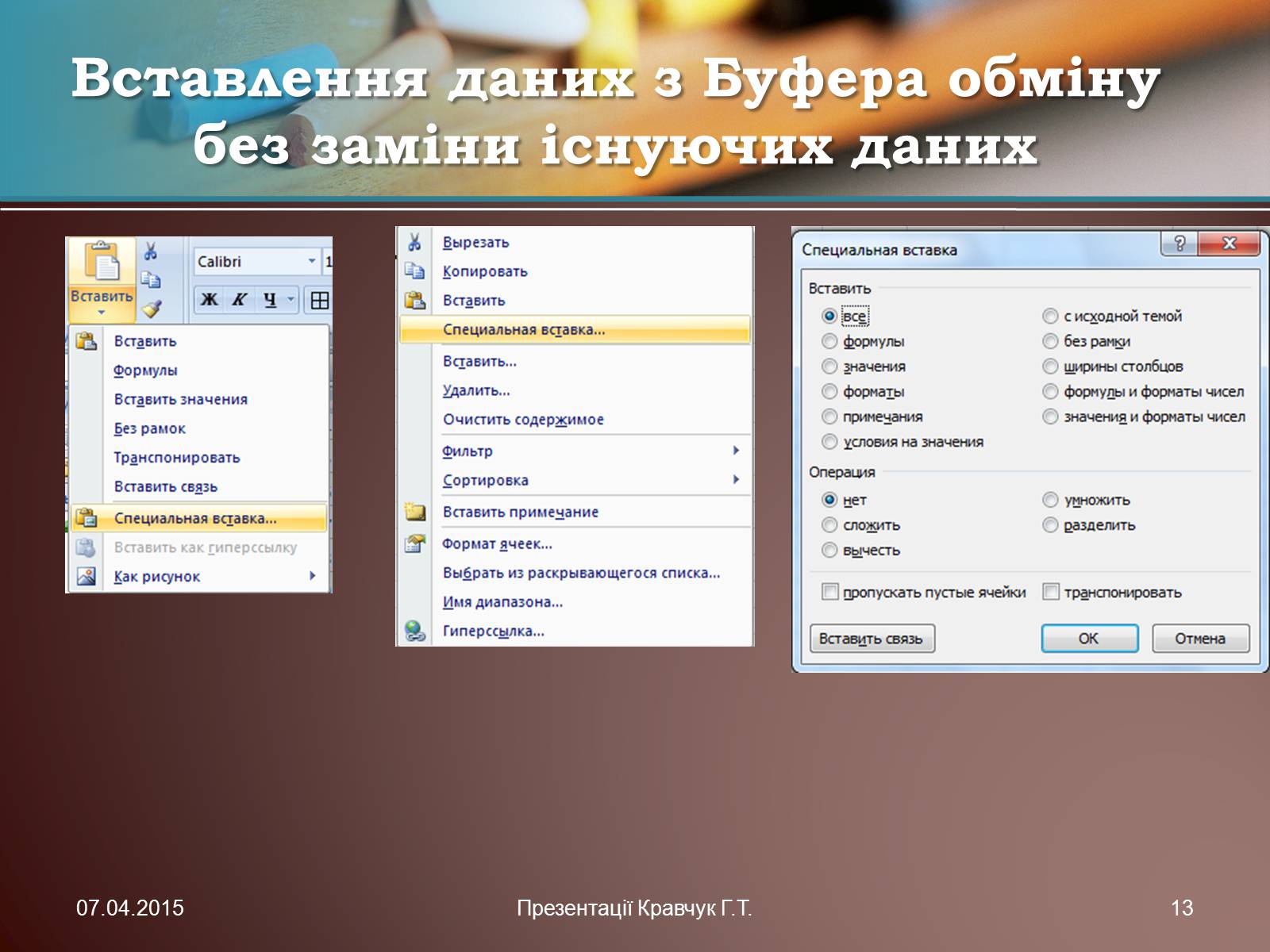Click the Вставить связь button in dialog
Image resolution: width=1270 pixels, height=952 pixels.
872,639
